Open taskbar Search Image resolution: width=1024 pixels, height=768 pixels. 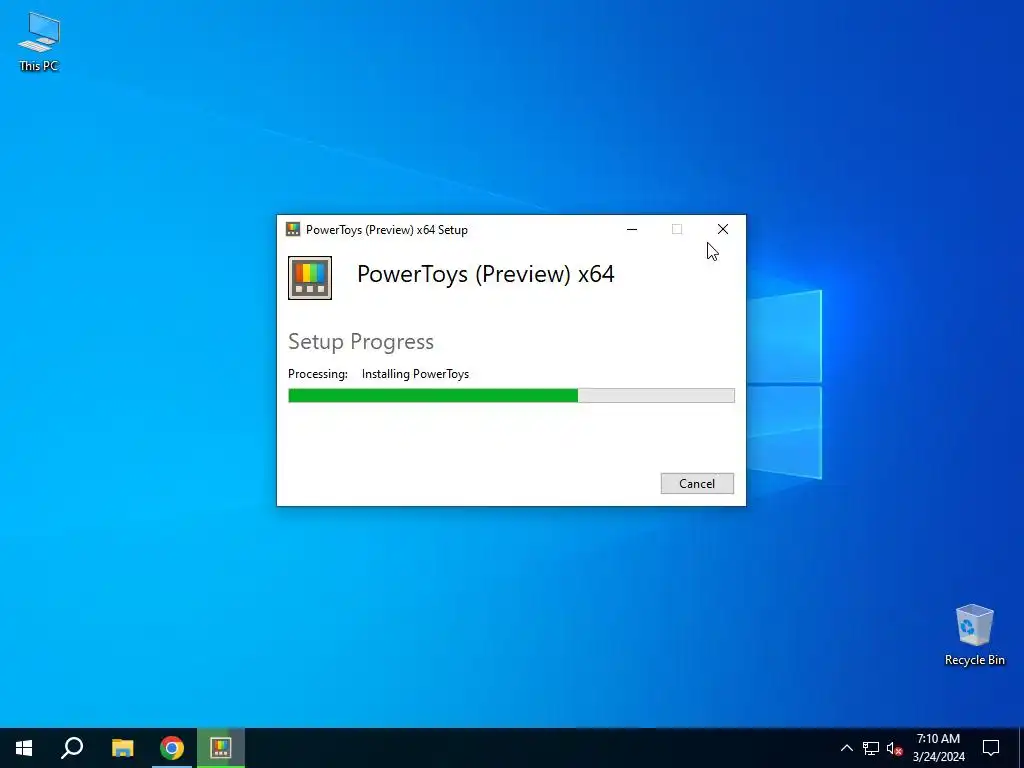(x=72, y=748)
